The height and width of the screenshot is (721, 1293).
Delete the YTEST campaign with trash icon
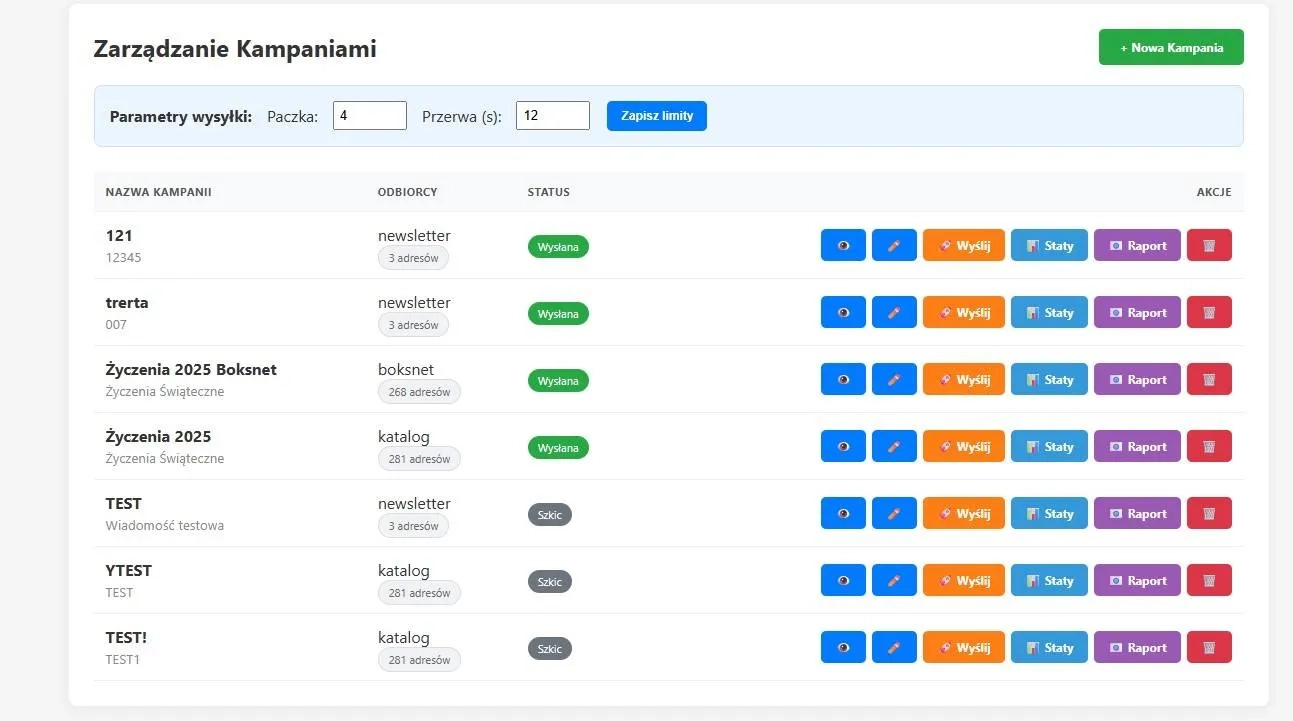(x=1209, y=581)
